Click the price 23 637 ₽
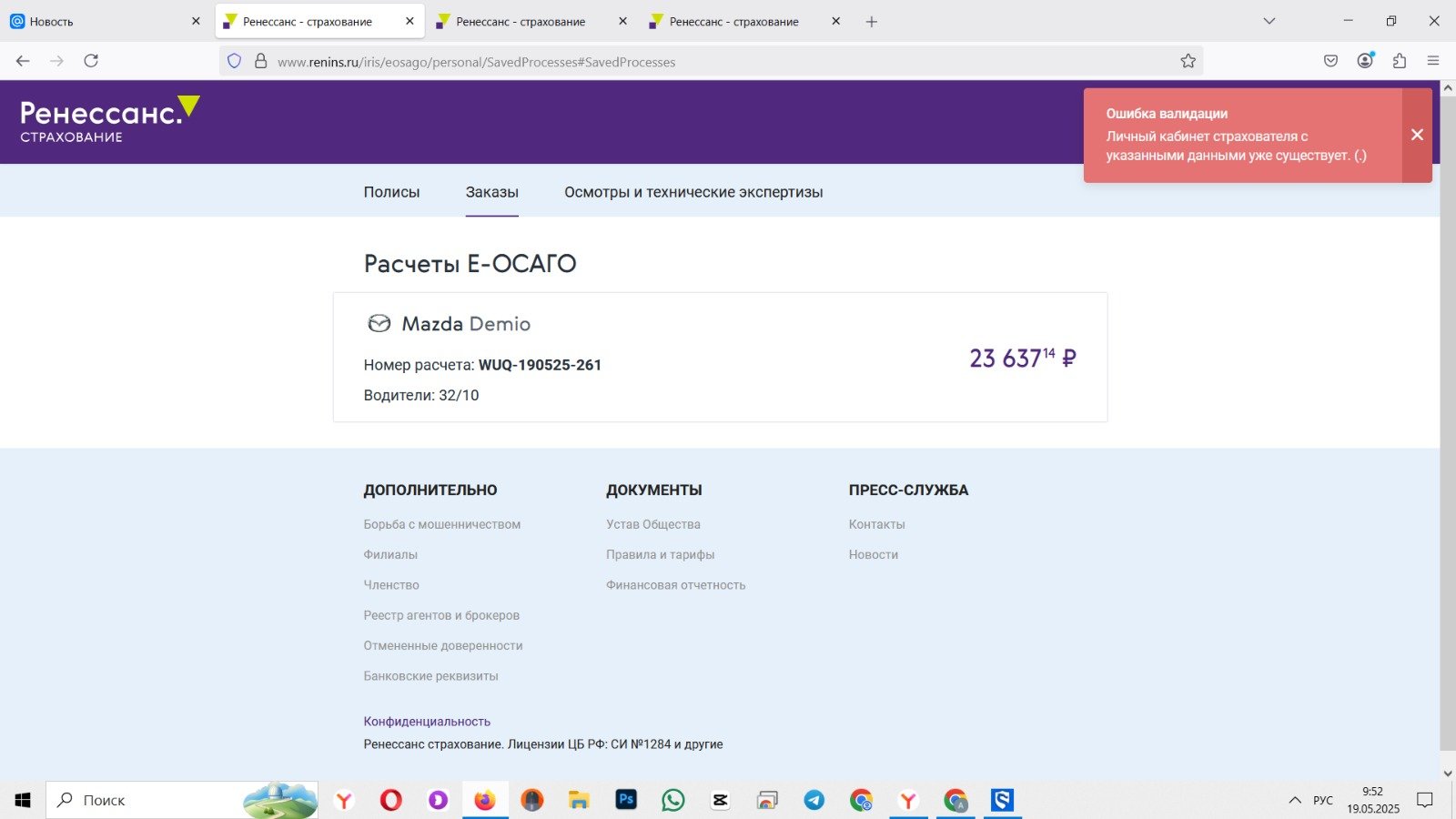Viewport: 1456px width, 819px height. (1023, 358)
